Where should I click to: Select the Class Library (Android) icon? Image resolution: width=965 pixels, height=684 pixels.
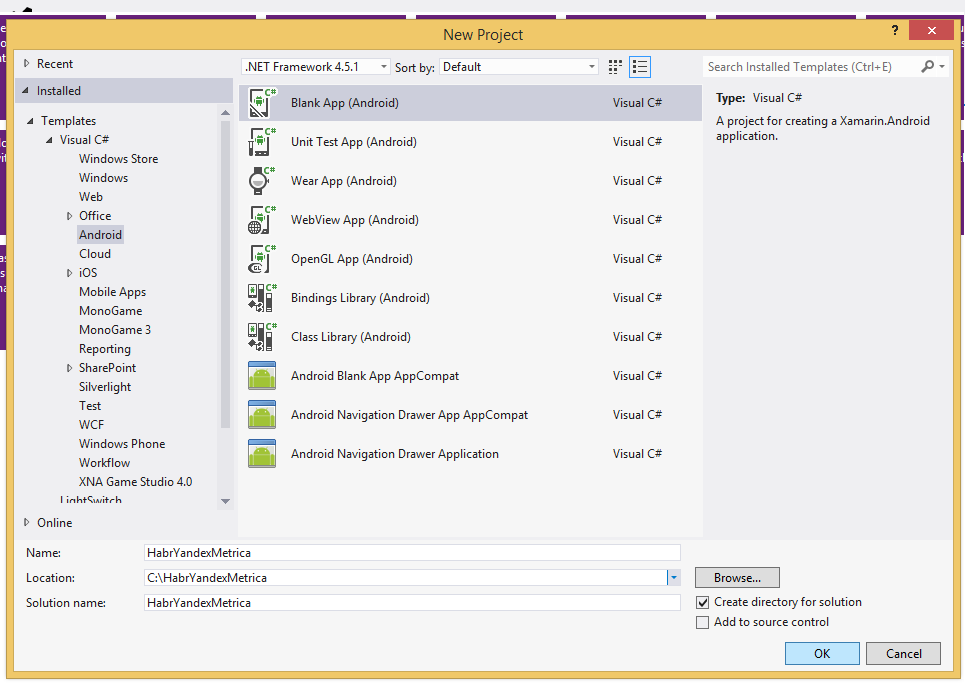coord(262,337)
